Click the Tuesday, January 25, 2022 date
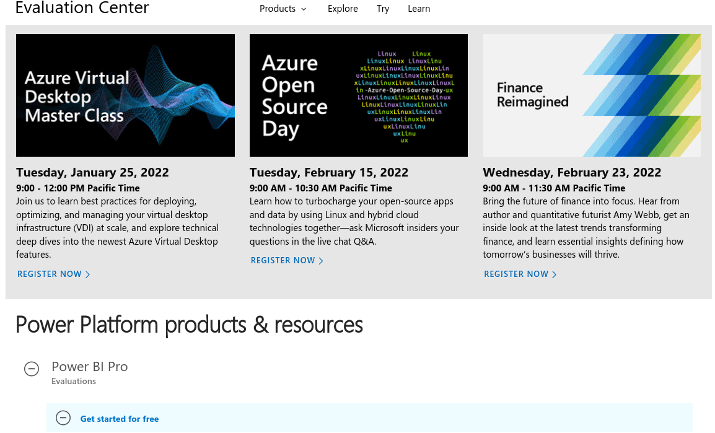 (93, 172)
